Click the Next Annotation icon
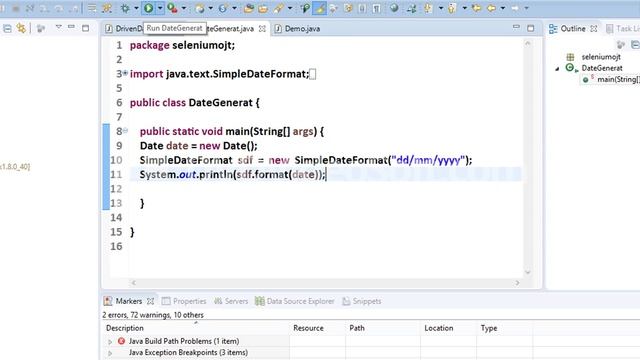Screen dimensions: 640x360 click(428, 8)
